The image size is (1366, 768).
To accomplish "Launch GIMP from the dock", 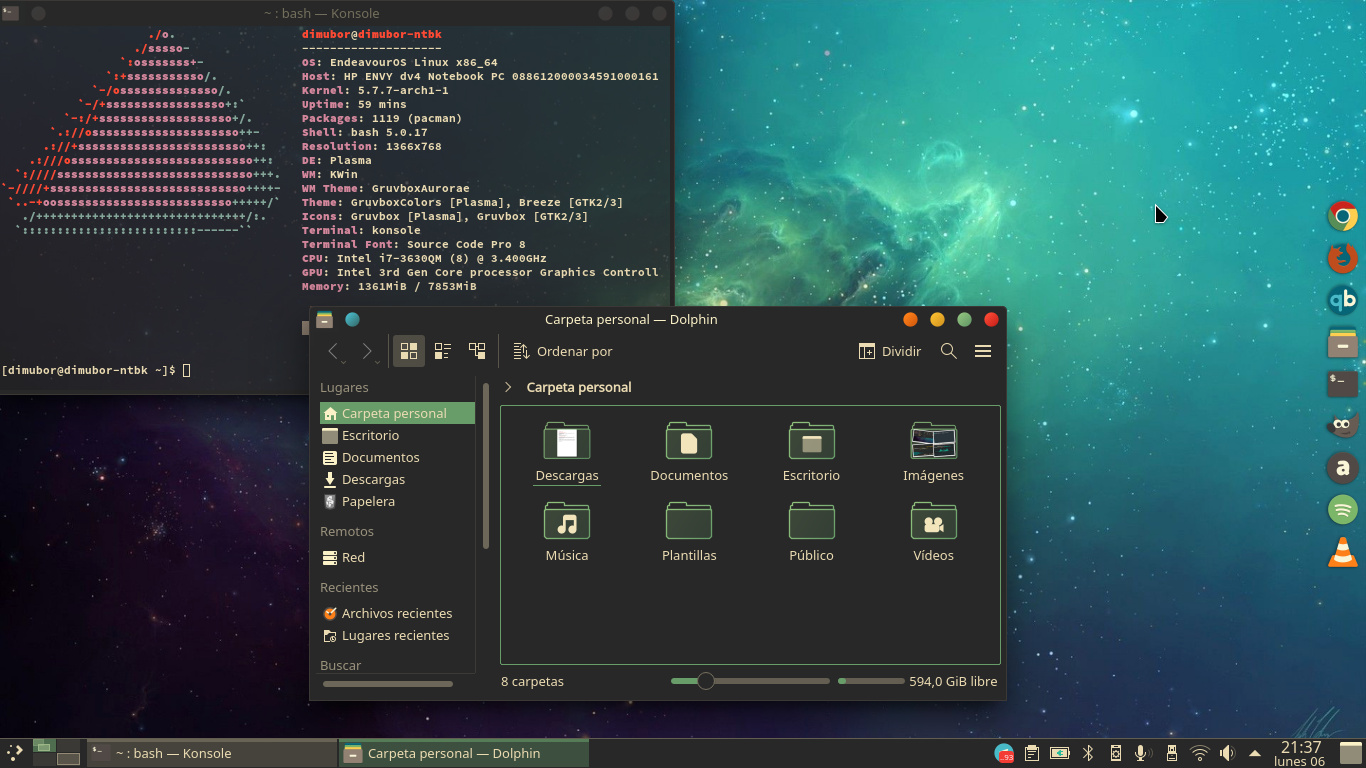I will [x=1342, y=426].
